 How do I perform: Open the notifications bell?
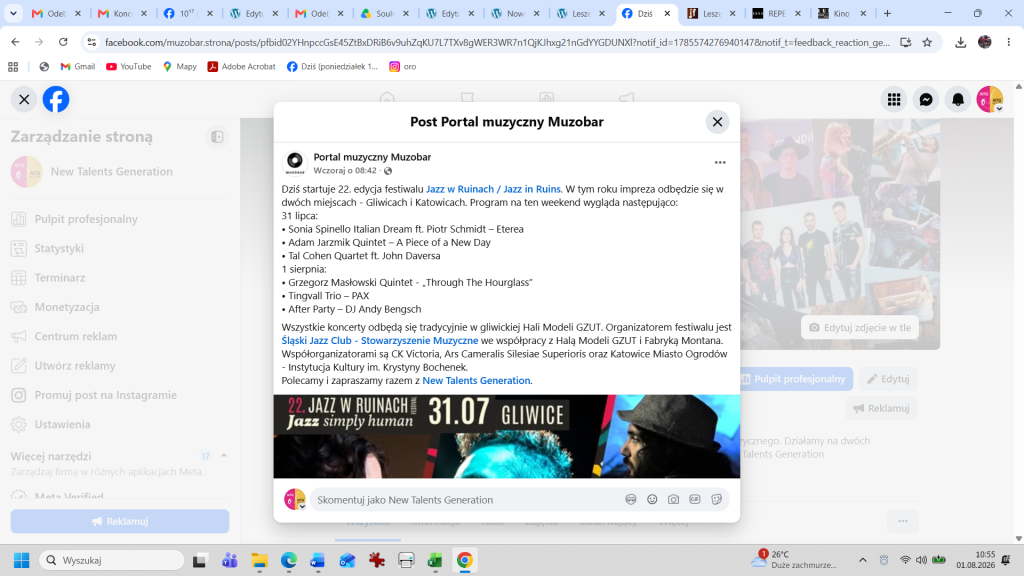point(958,99)
